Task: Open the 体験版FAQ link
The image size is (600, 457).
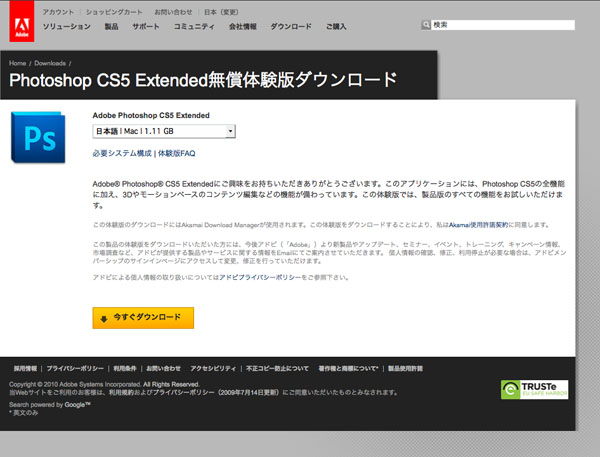Action: [176, 153]
